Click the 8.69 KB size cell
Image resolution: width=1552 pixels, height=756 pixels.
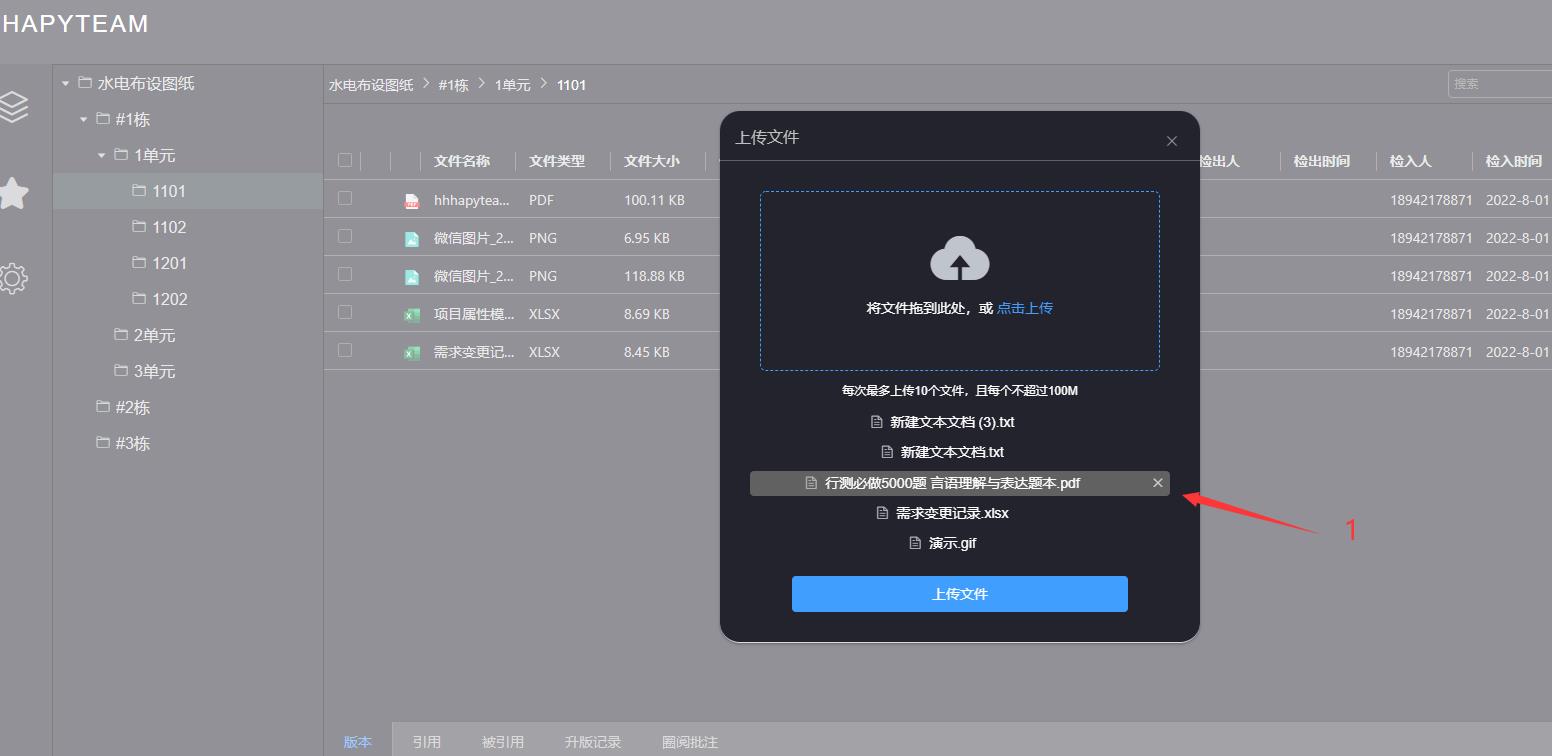point(647,314)
